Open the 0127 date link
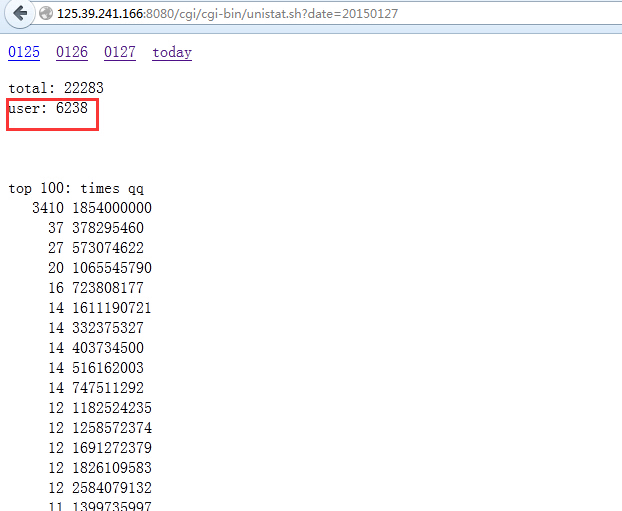 tap(120, 52)
